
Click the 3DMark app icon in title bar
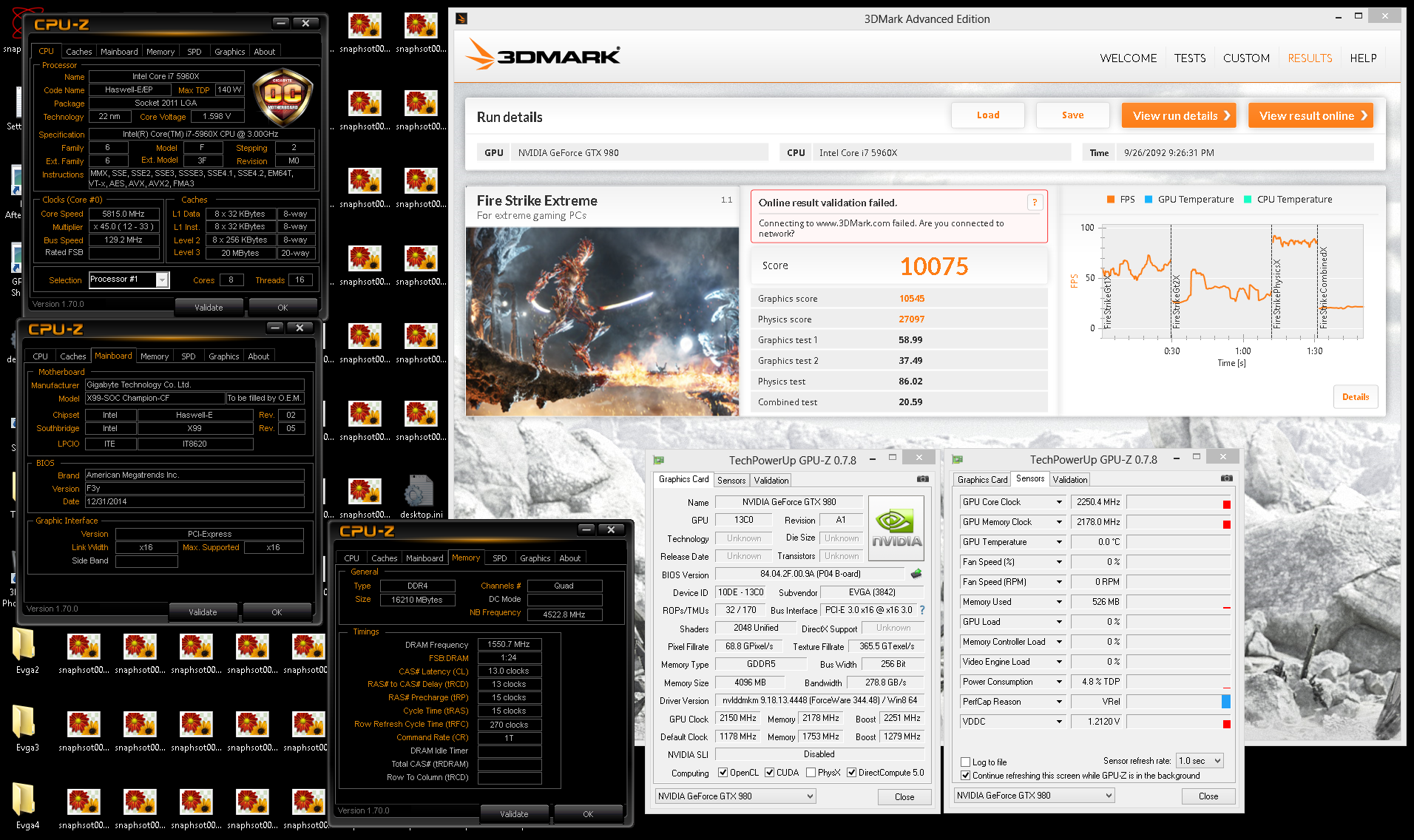click(x=461, y=18)
